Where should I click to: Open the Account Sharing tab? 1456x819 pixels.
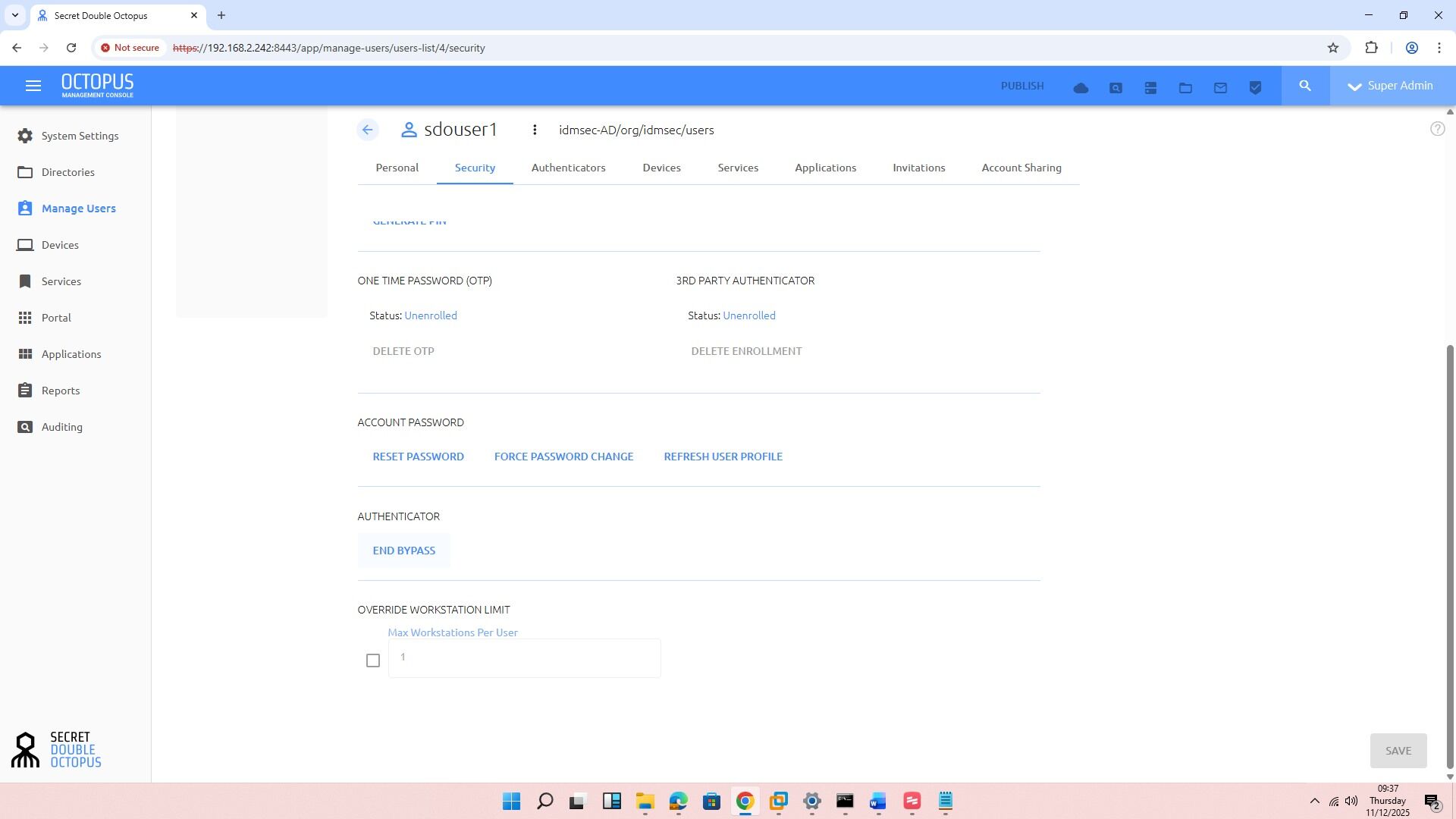pos(1021,168)
